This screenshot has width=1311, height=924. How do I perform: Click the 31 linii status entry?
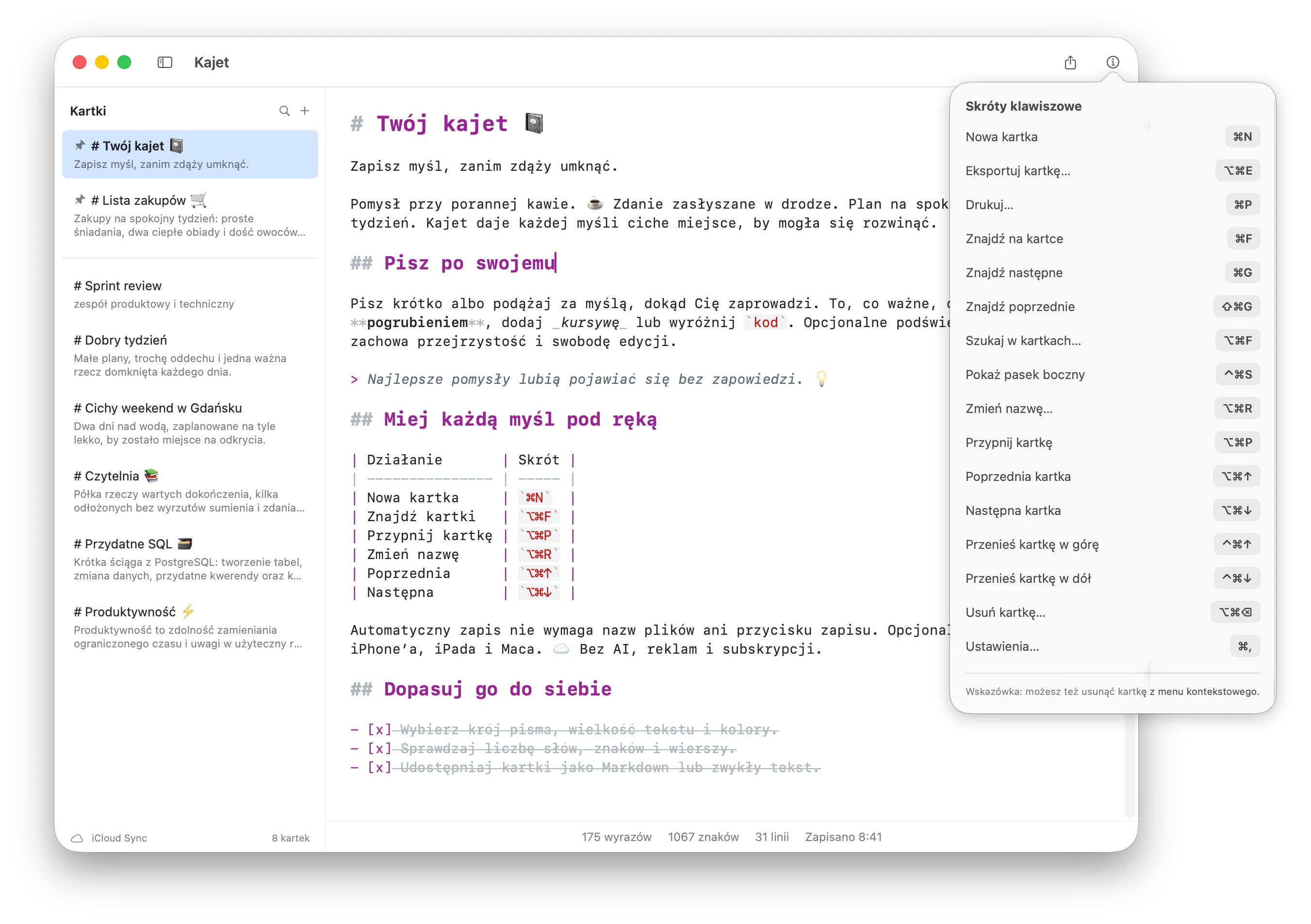(x=771, y=837)
